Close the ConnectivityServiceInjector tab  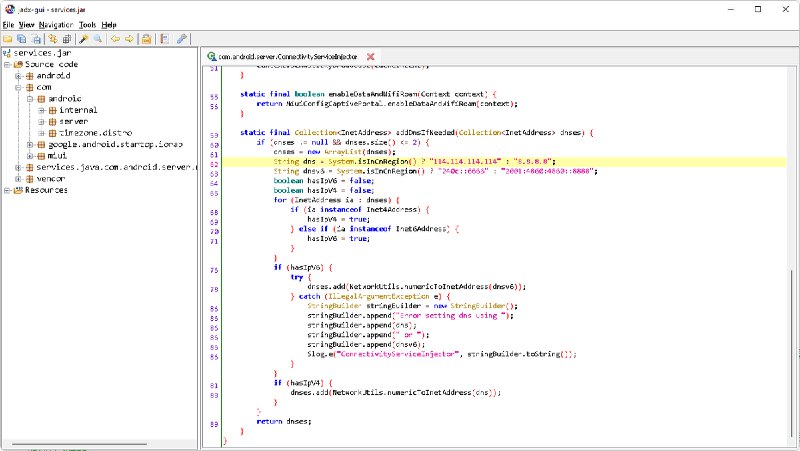click(x=371, y=57)
